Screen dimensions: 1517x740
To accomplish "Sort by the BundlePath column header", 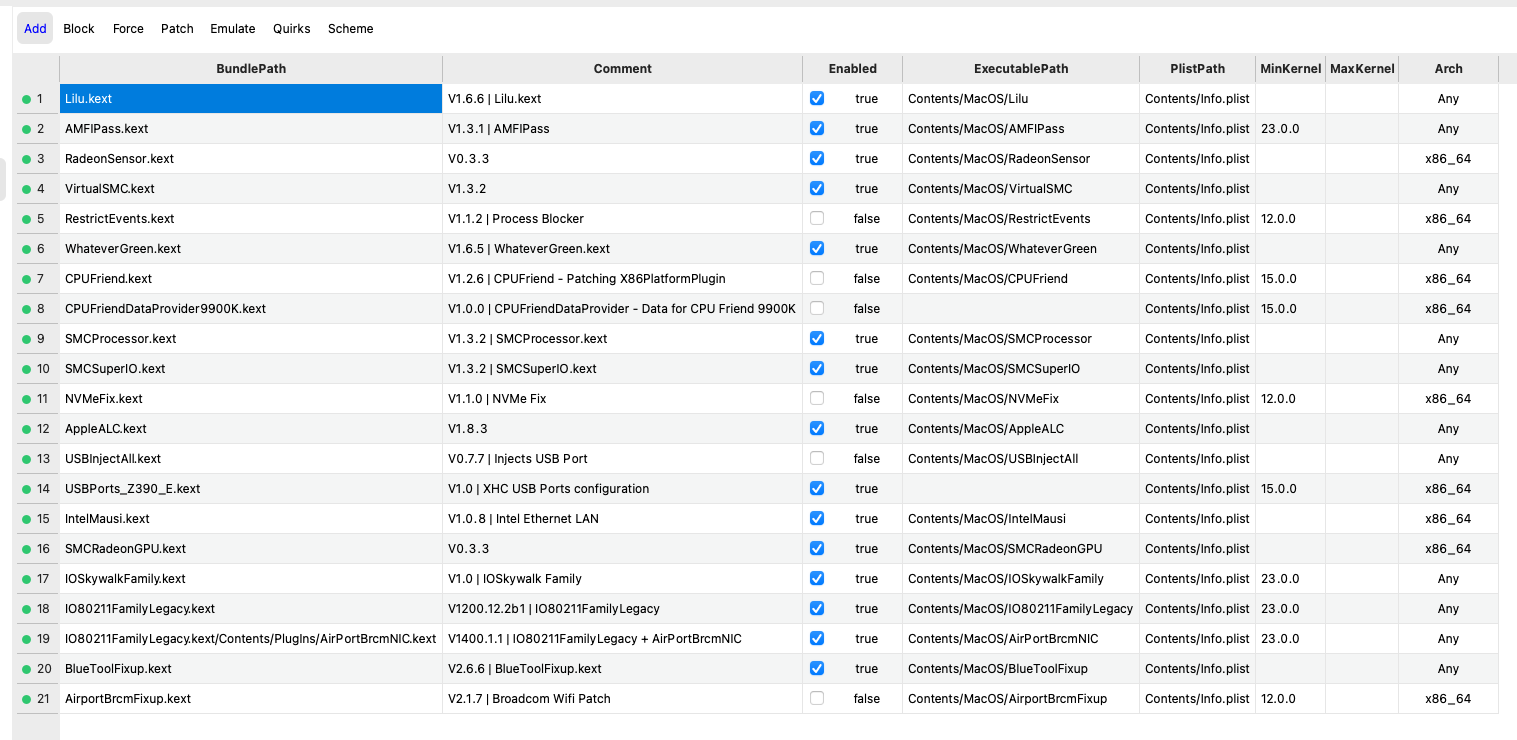I will tap(251, 69).
